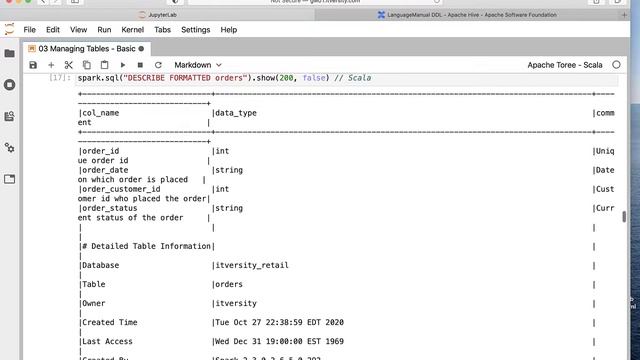Click the data_type header text

236,113
